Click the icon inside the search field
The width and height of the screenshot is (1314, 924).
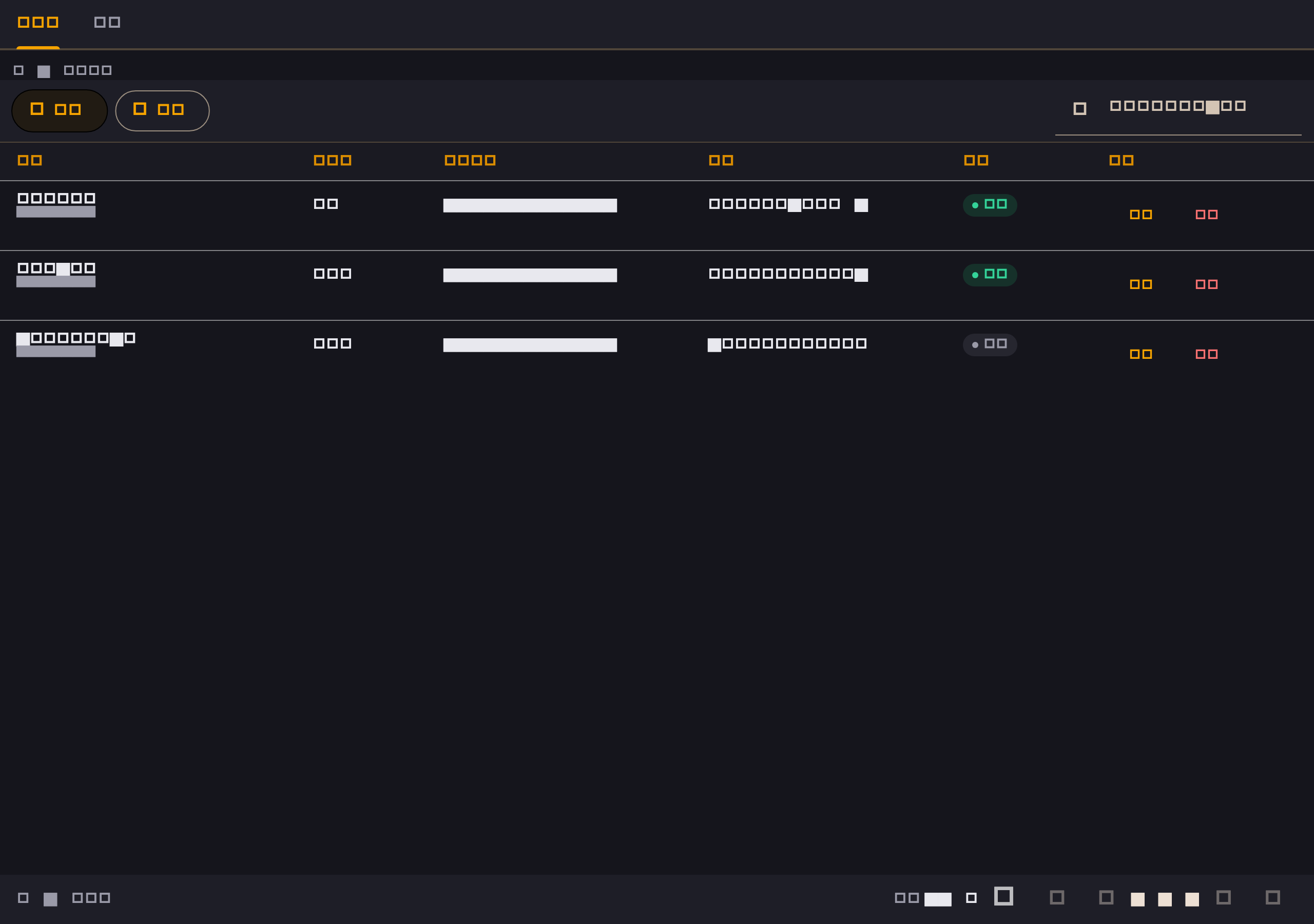(x=1079, y=109)
